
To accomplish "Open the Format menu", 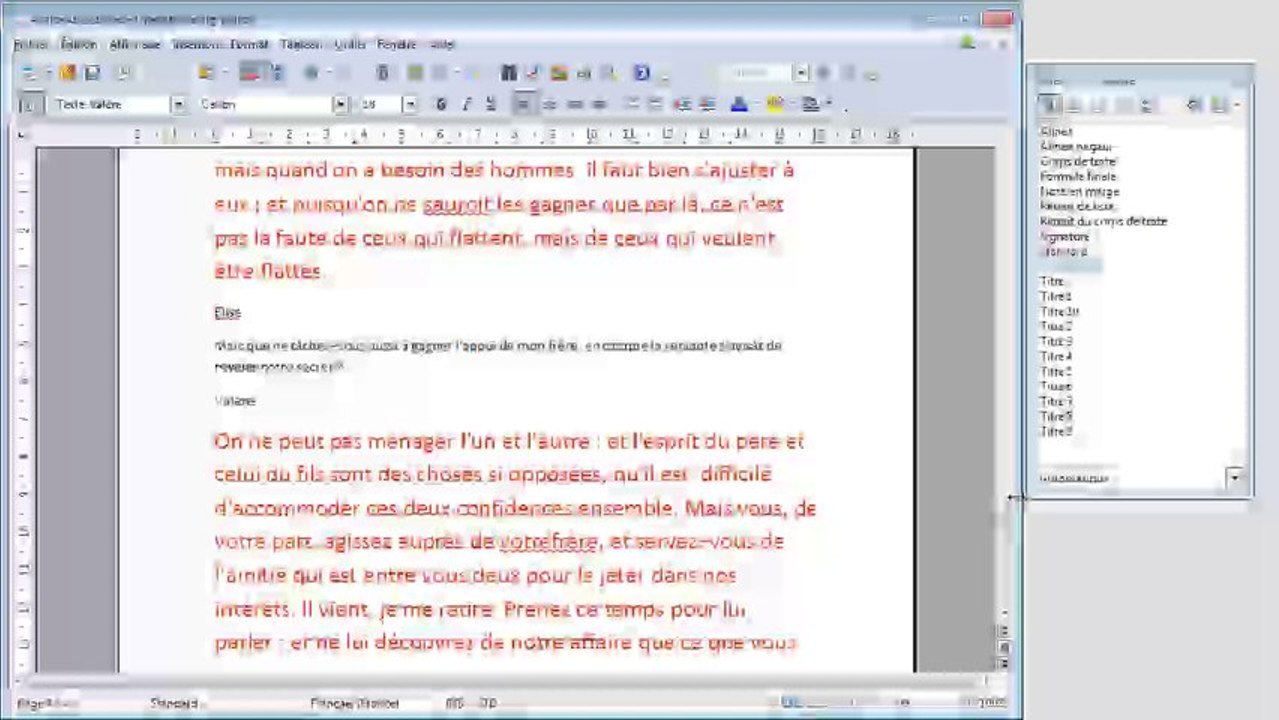I will click(x=249, y=44).
